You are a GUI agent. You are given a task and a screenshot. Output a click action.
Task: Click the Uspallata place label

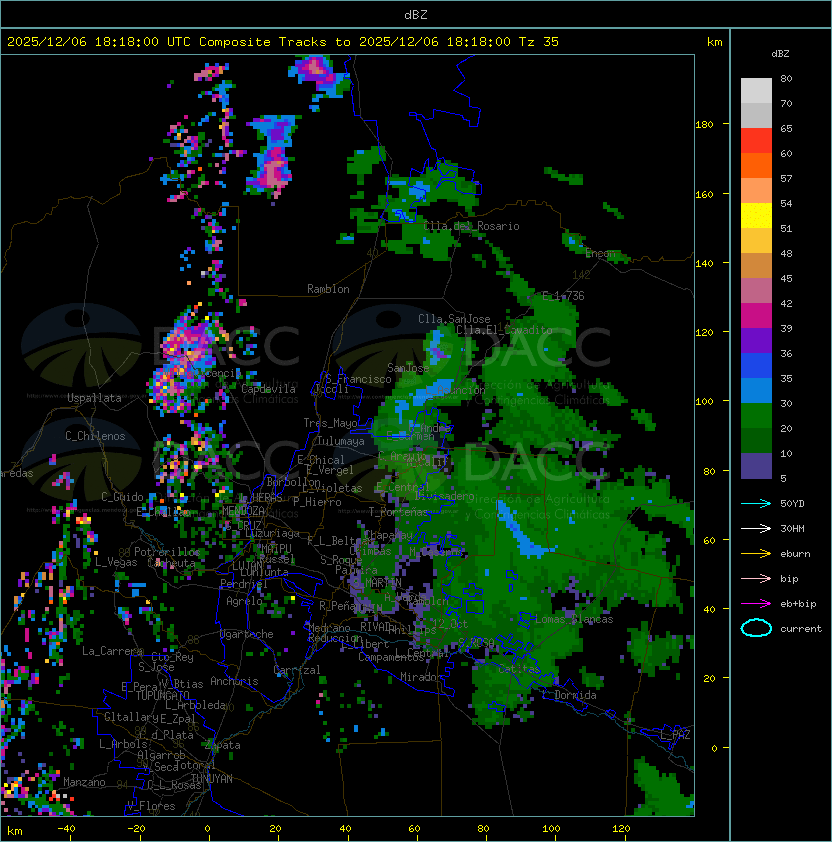point(94,398)
